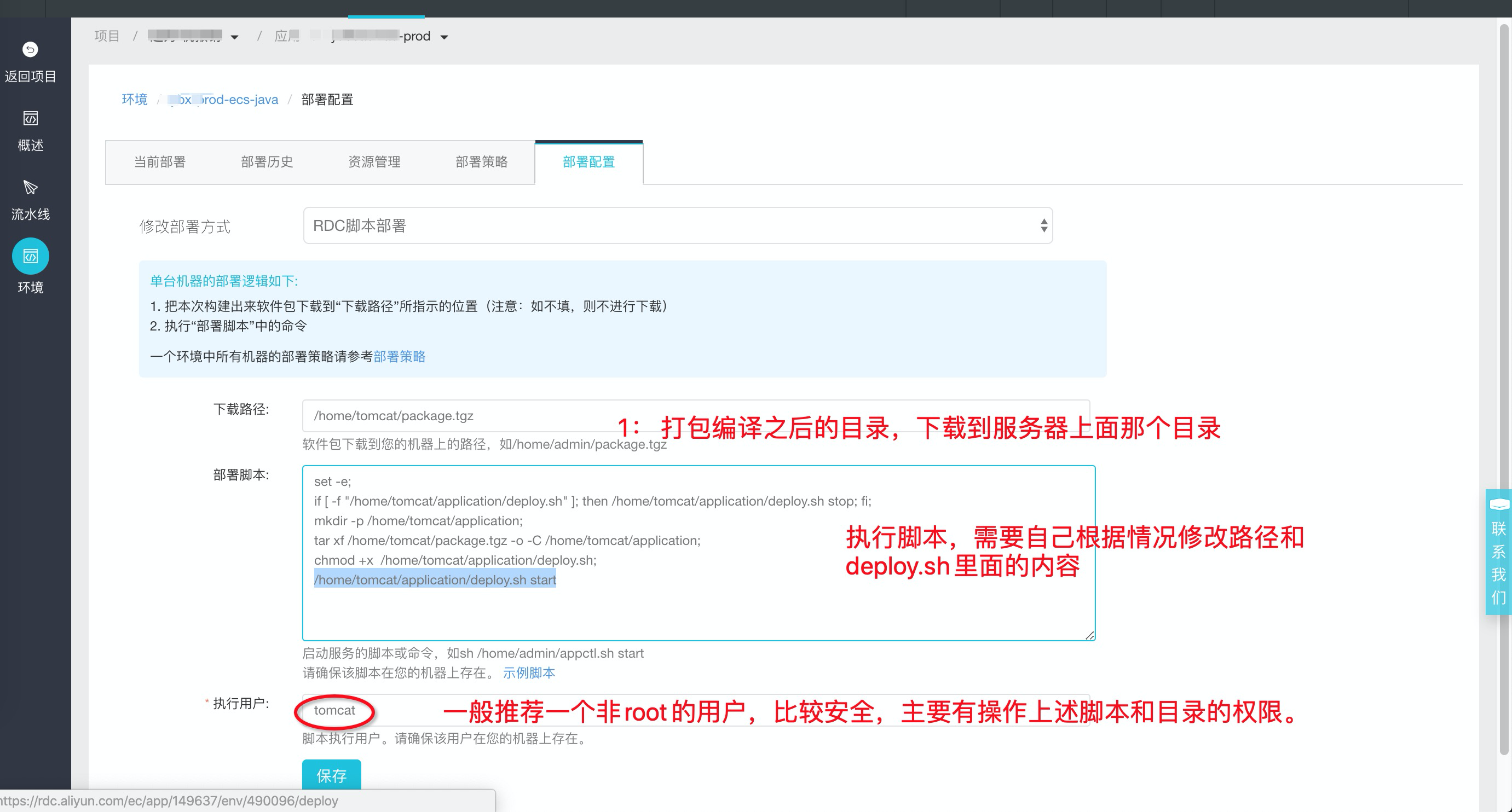Click the 'set -e;' script line
Image resolution: width=1512 pixels, height=812 pixels.
pos(333,482)
